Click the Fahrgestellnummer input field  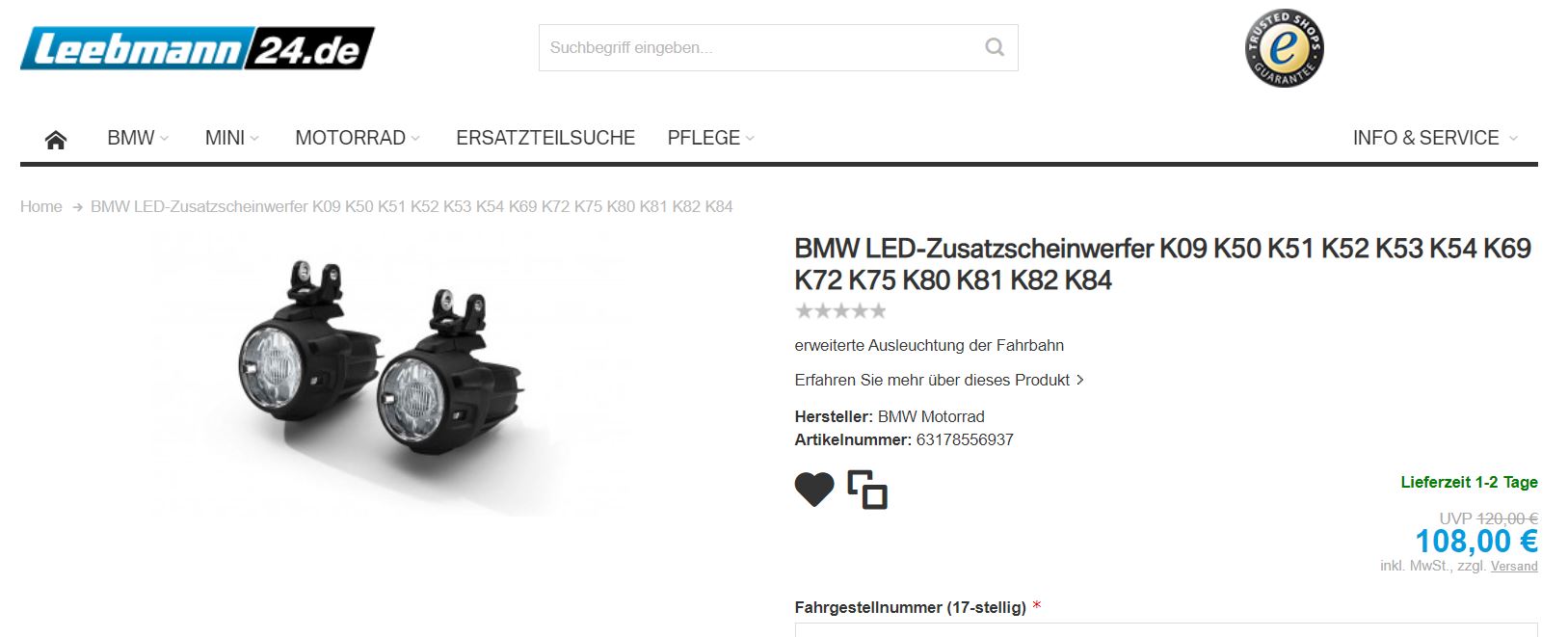click(x=1166, y=630)
